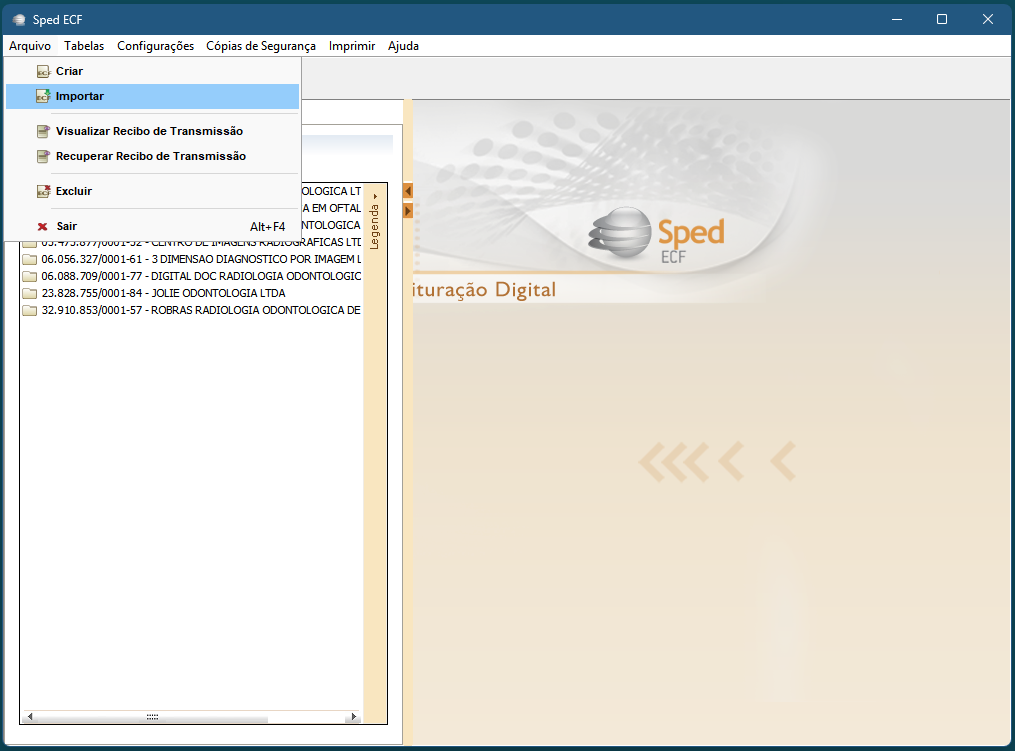Viewport: 1015px width, 751px height.
Task: Click the Recuperar Recibo de Transmissão icon
Action: tap(43, 157)
